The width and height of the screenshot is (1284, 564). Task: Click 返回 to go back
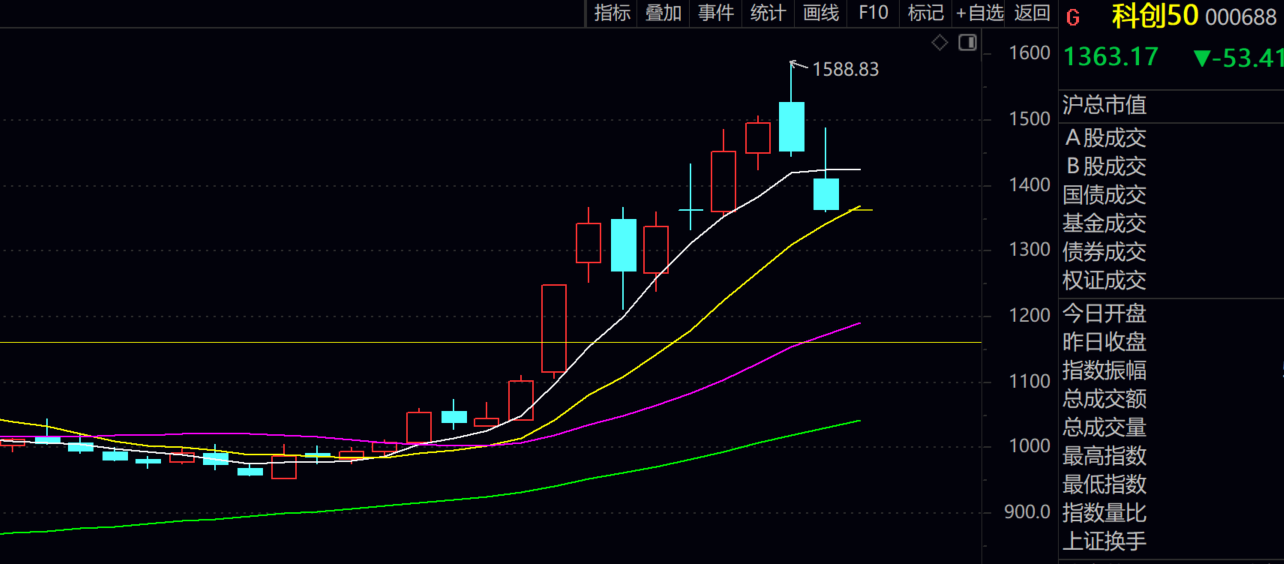pos(1032,13)
